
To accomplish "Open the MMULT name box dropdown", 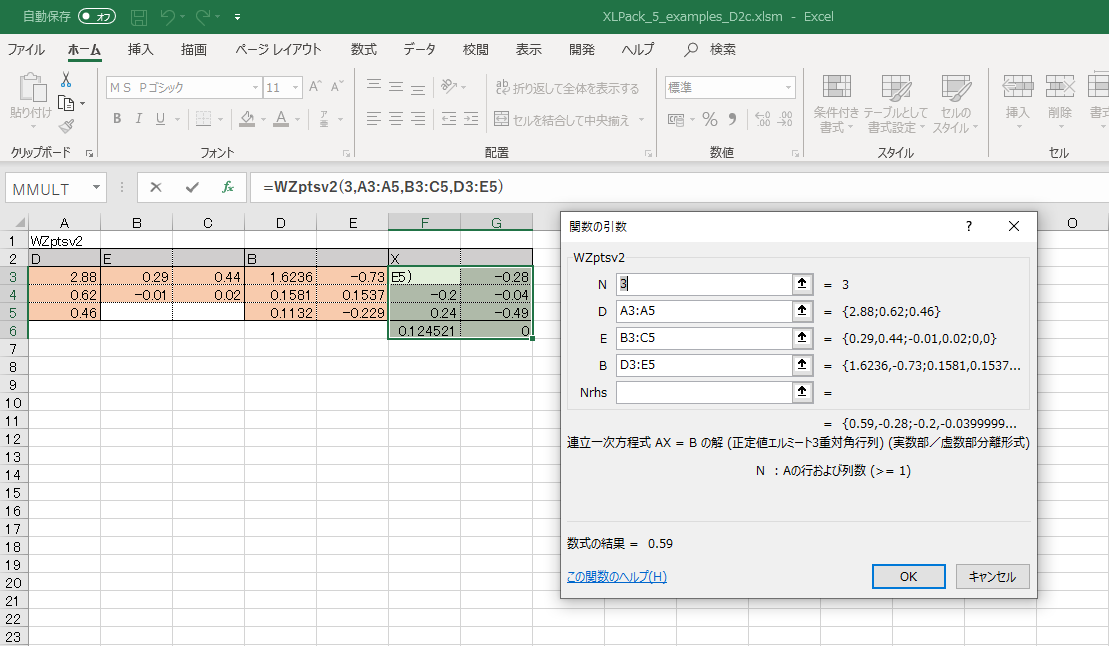I will [x=97, y=187].
